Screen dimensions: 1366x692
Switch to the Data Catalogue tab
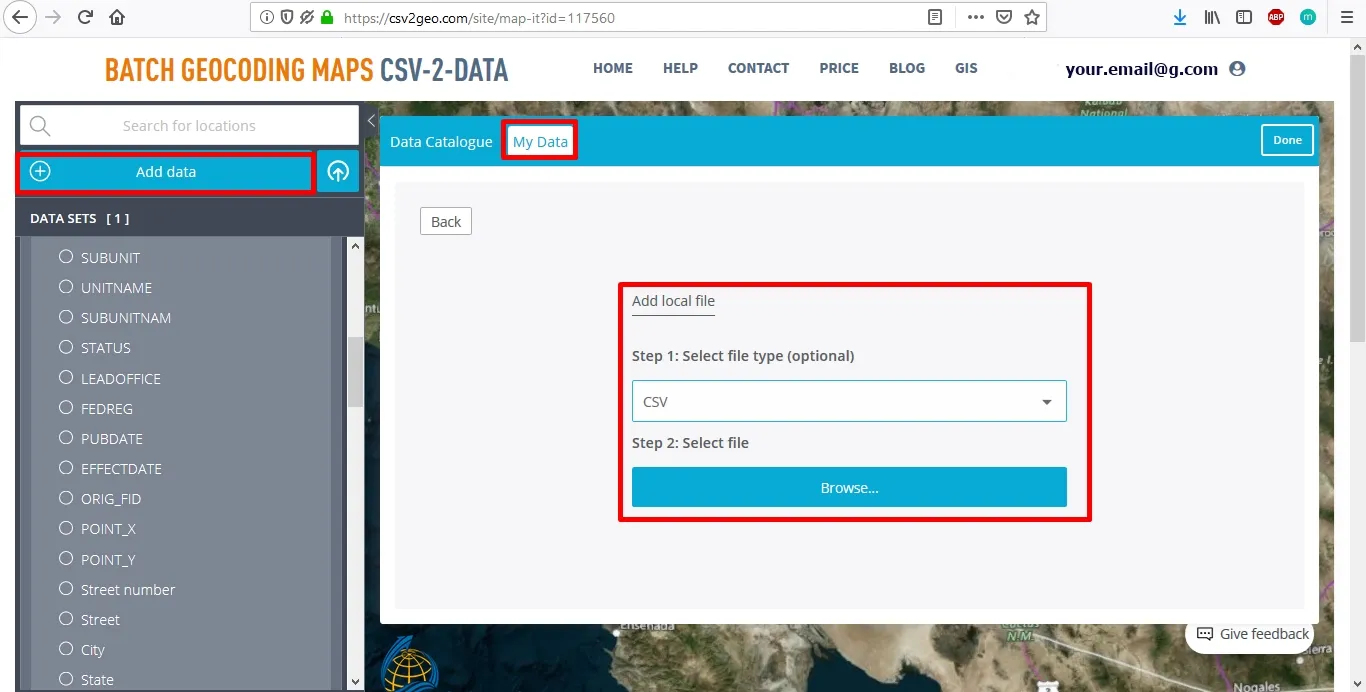(441, 142)
